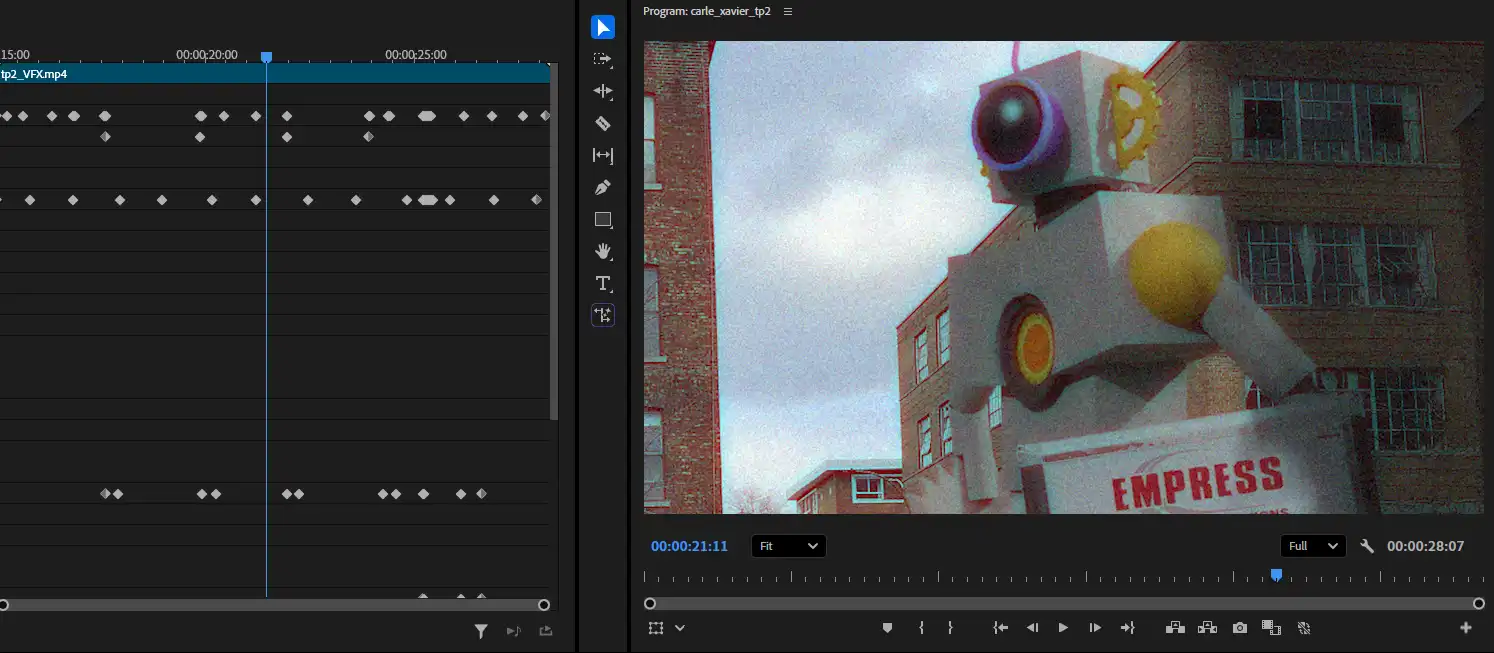1494x653 pixels.
Task: Open the Button Editor with the plus button
Action: pos(1466,627)
